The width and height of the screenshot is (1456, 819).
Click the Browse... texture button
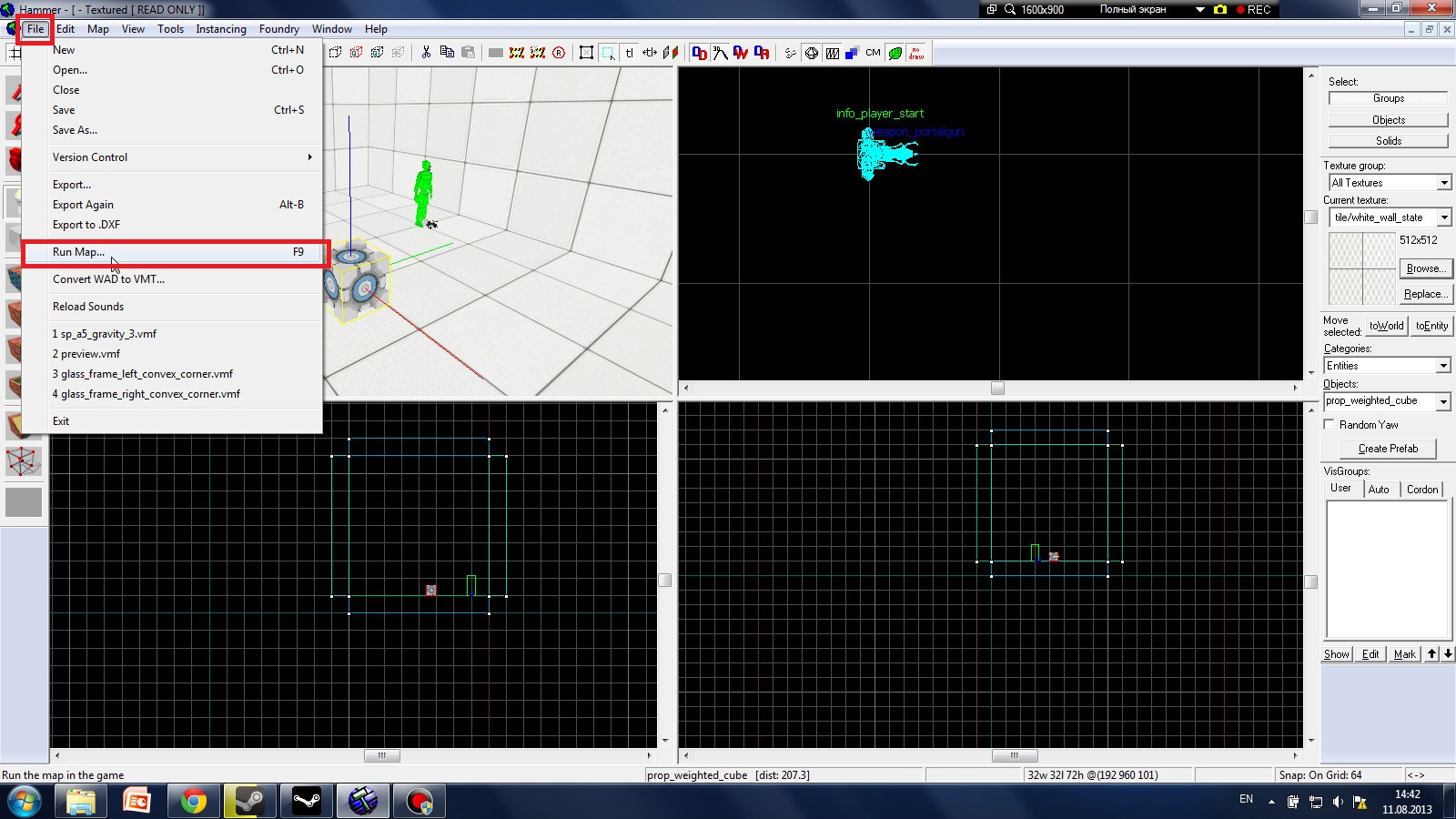1425,268
